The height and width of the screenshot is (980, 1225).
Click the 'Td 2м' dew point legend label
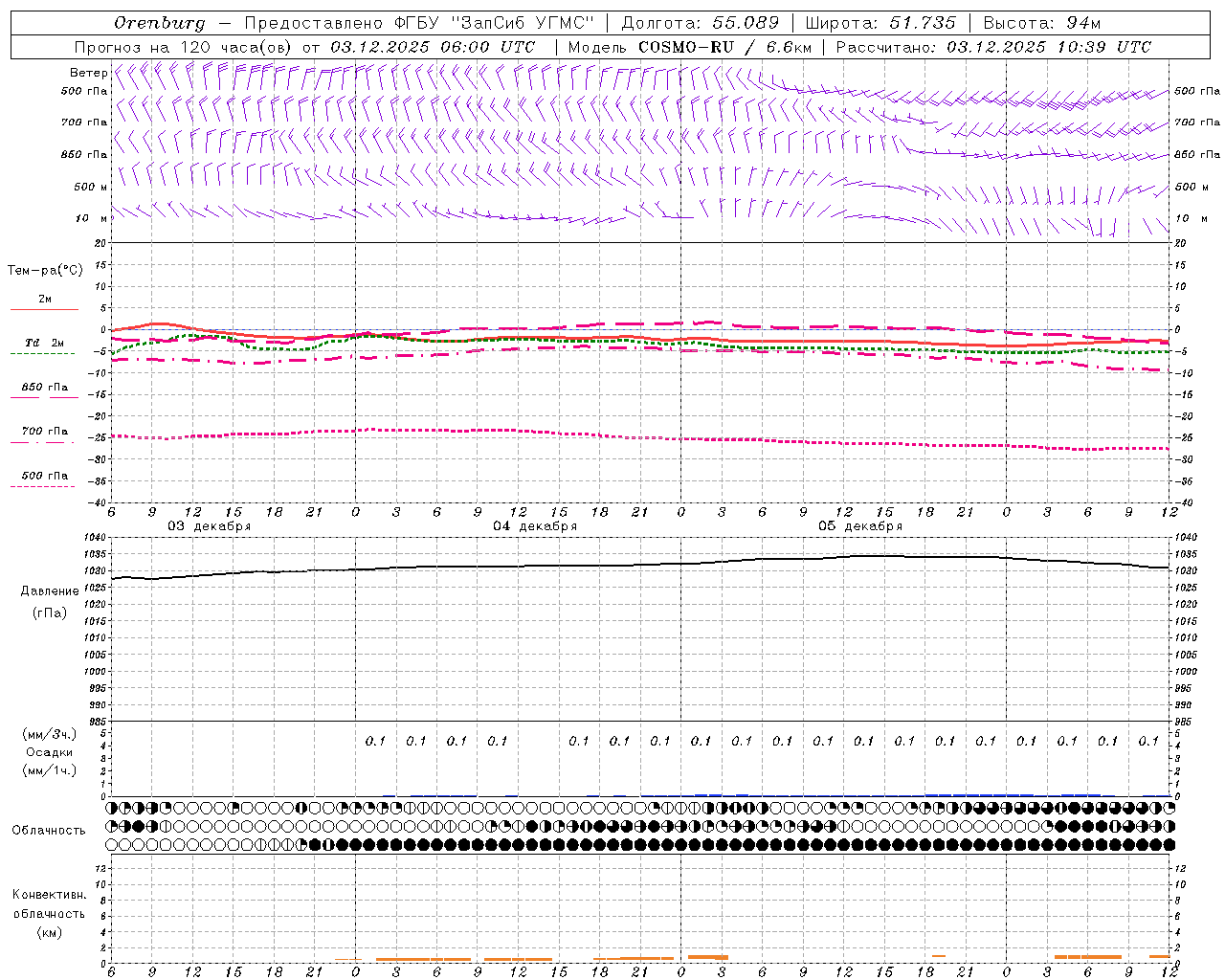click(x=44, y=343)
